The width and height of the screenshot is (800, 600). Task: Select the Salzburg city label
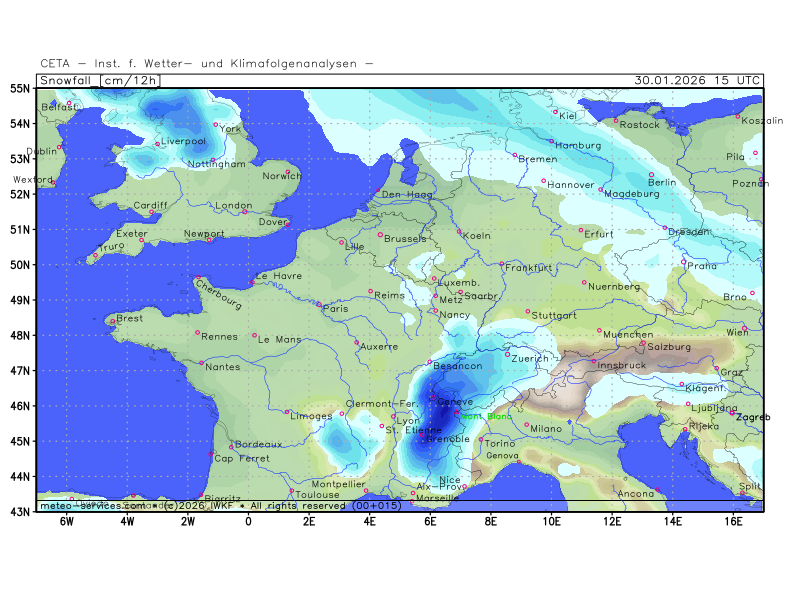pyautogui.click(x=669, y=347)
